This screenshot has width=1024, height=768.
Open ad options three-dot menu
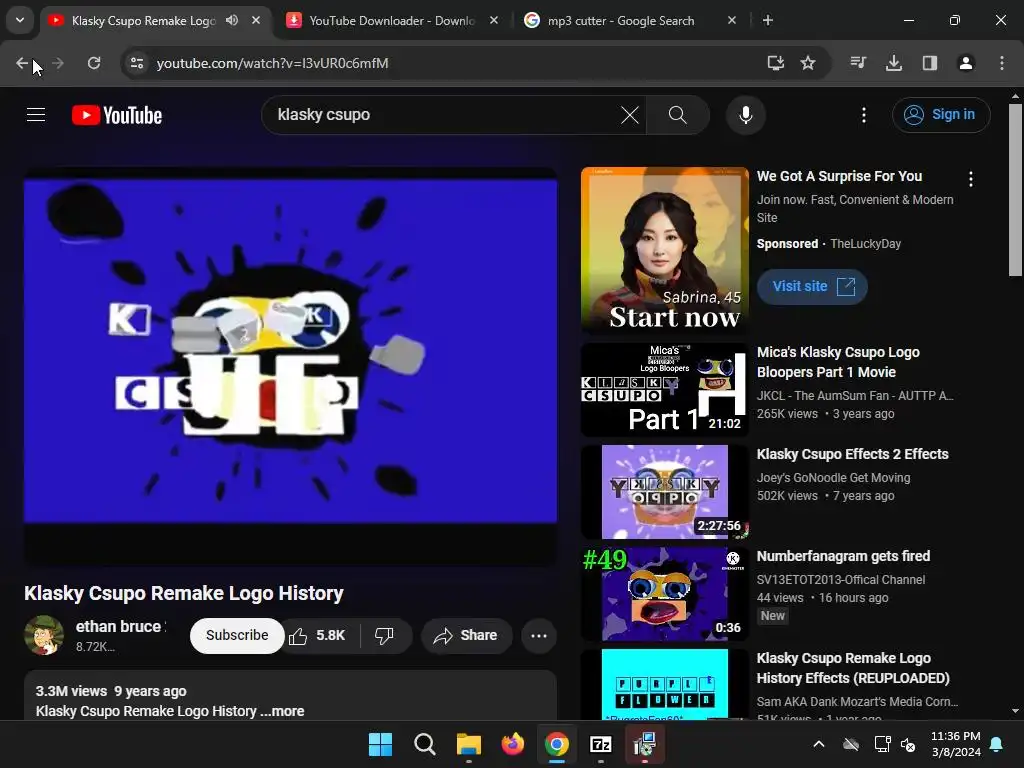click(971, 178)
